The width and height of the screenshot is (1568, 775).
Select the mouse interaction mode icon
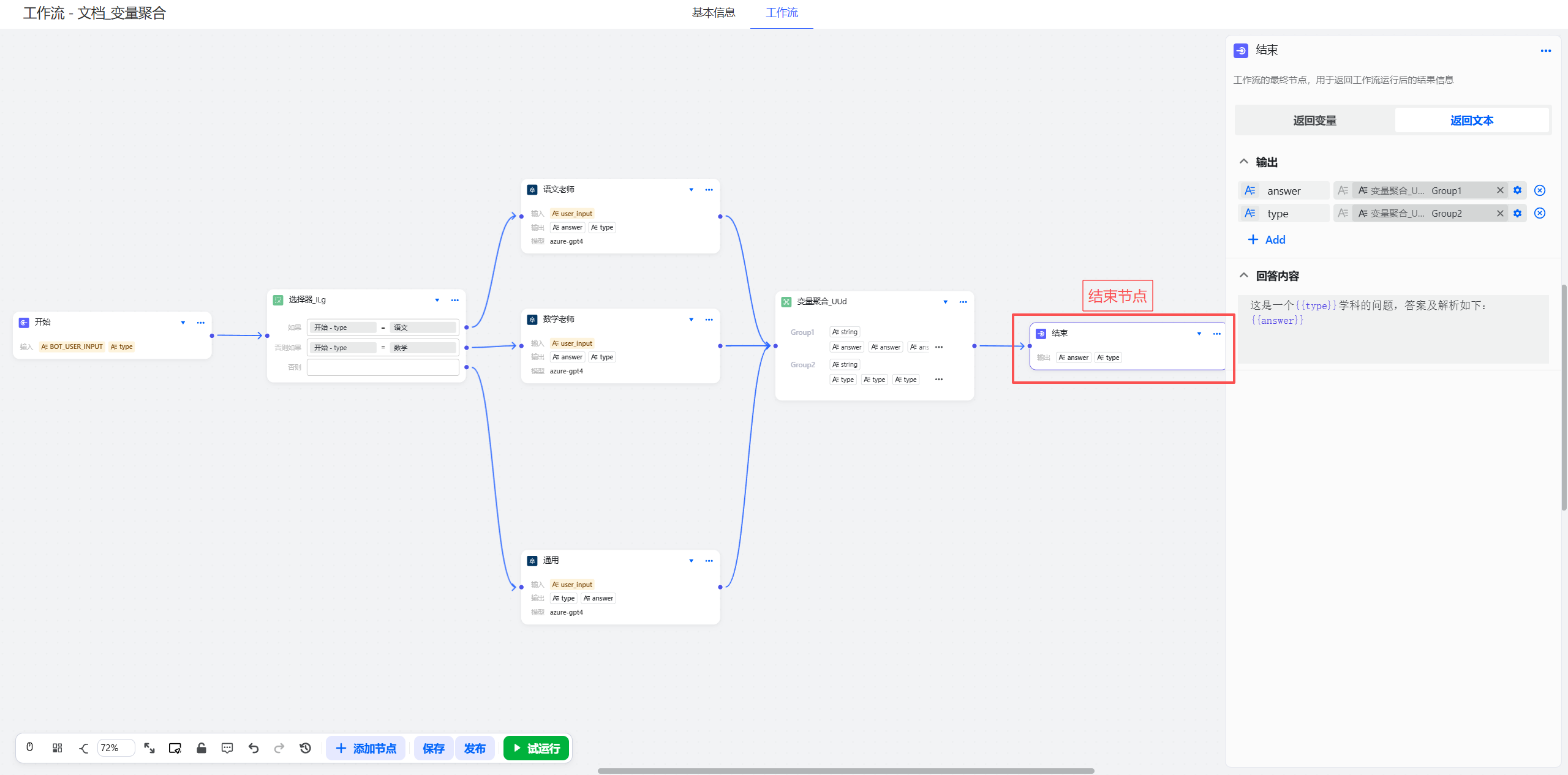tap(29, 747)
